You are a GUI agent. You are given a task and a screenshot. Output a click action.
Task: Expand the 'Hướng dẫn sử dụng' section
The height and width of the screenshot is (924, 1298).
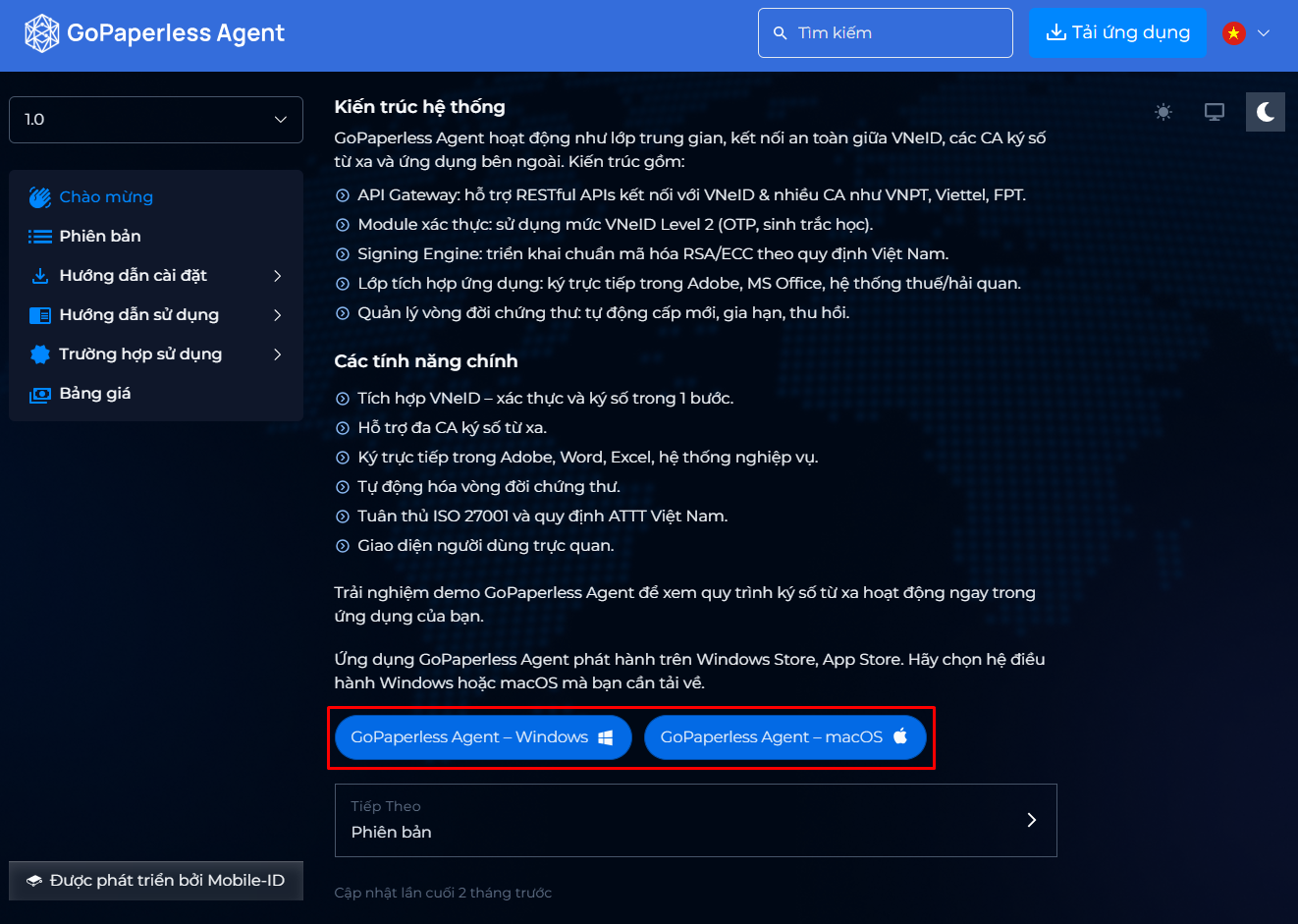coord(156,315)
